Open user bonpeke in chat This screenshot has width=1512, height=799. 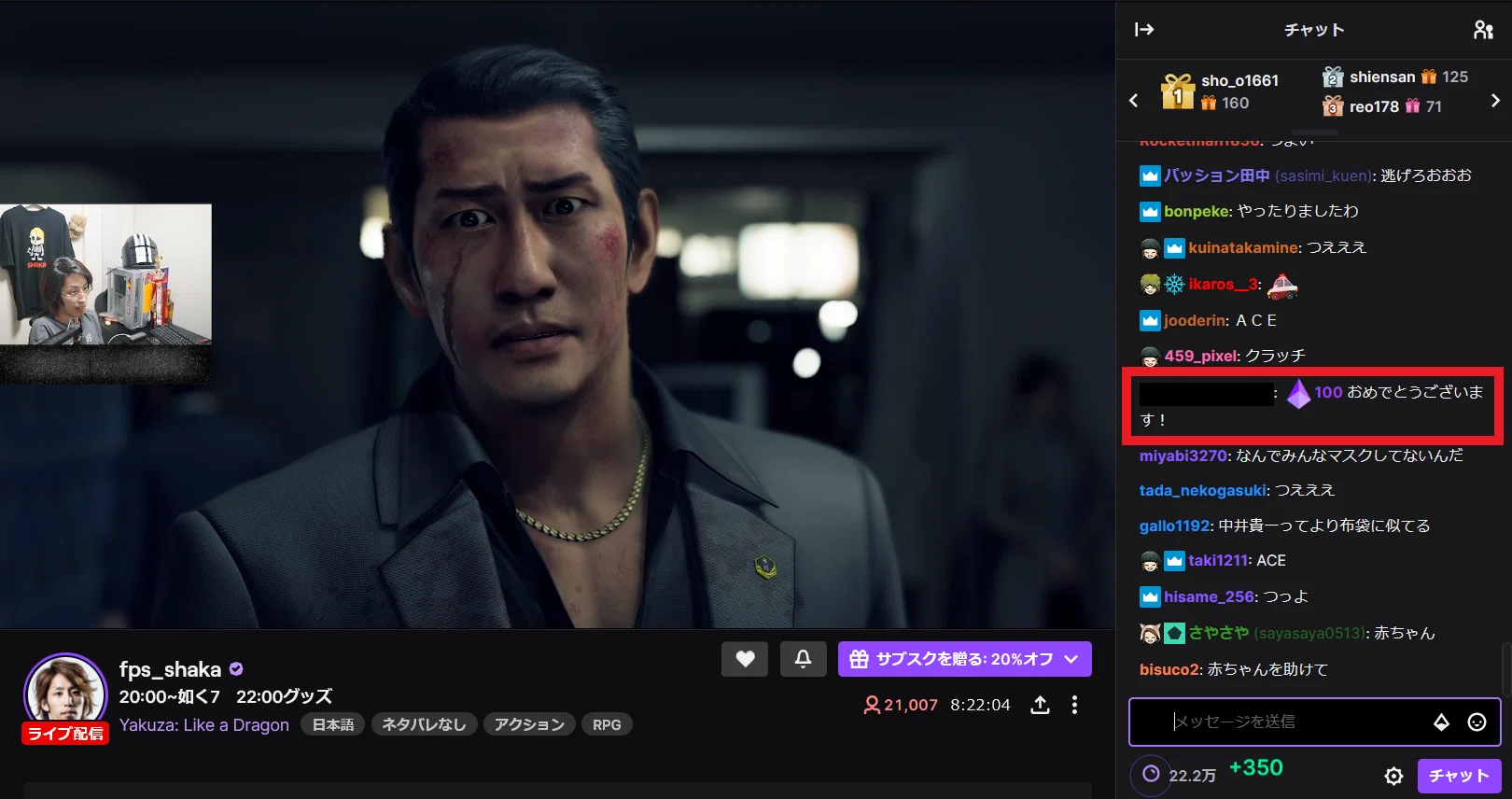[1197, 211]
